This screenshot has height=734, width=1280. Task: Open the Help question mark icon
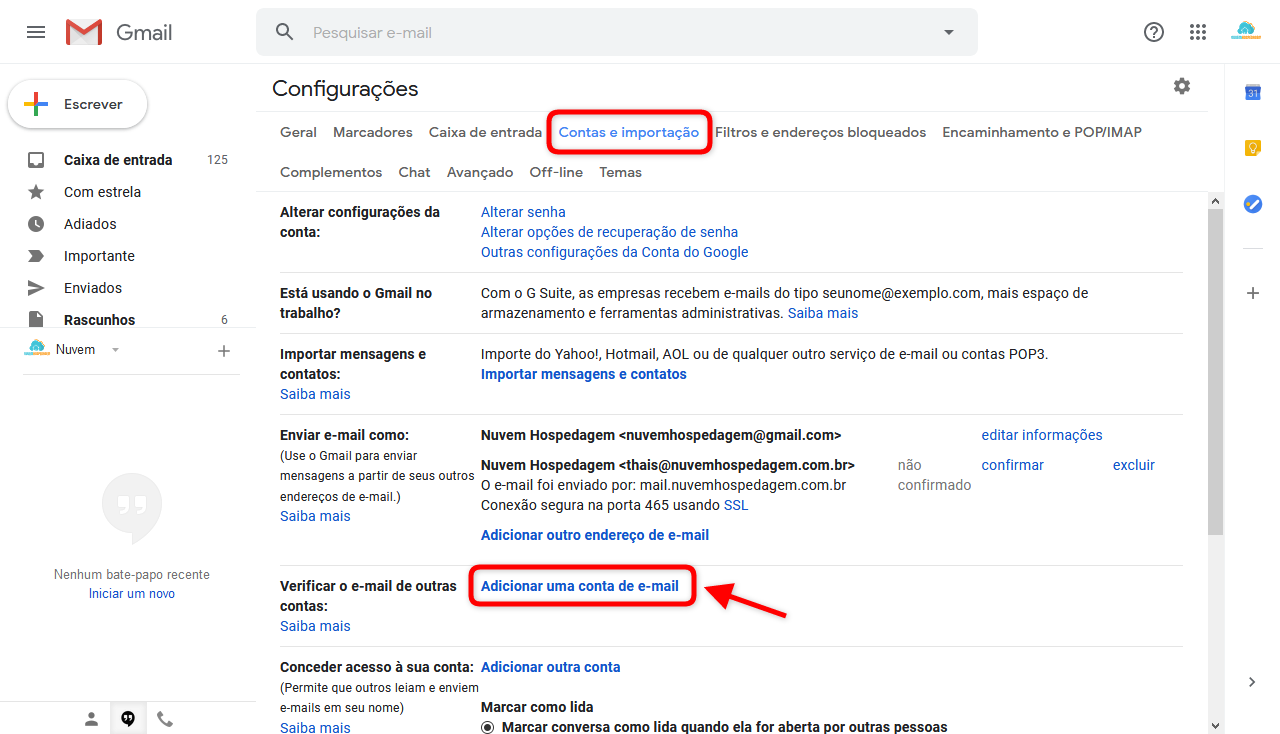click(1154, 32)
